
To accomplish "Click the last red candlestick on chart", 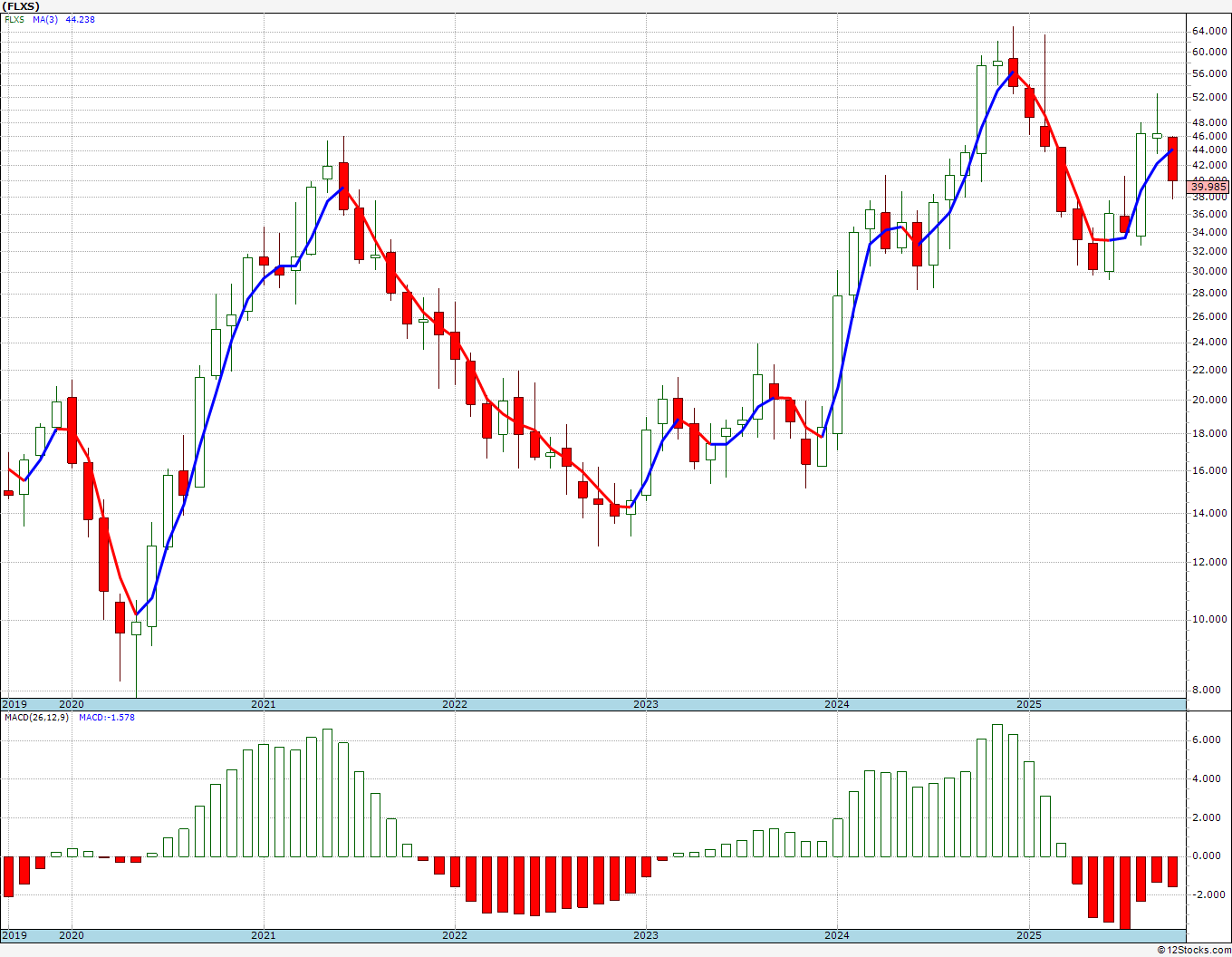I will pyautogui.click(x=1172, y=159).
